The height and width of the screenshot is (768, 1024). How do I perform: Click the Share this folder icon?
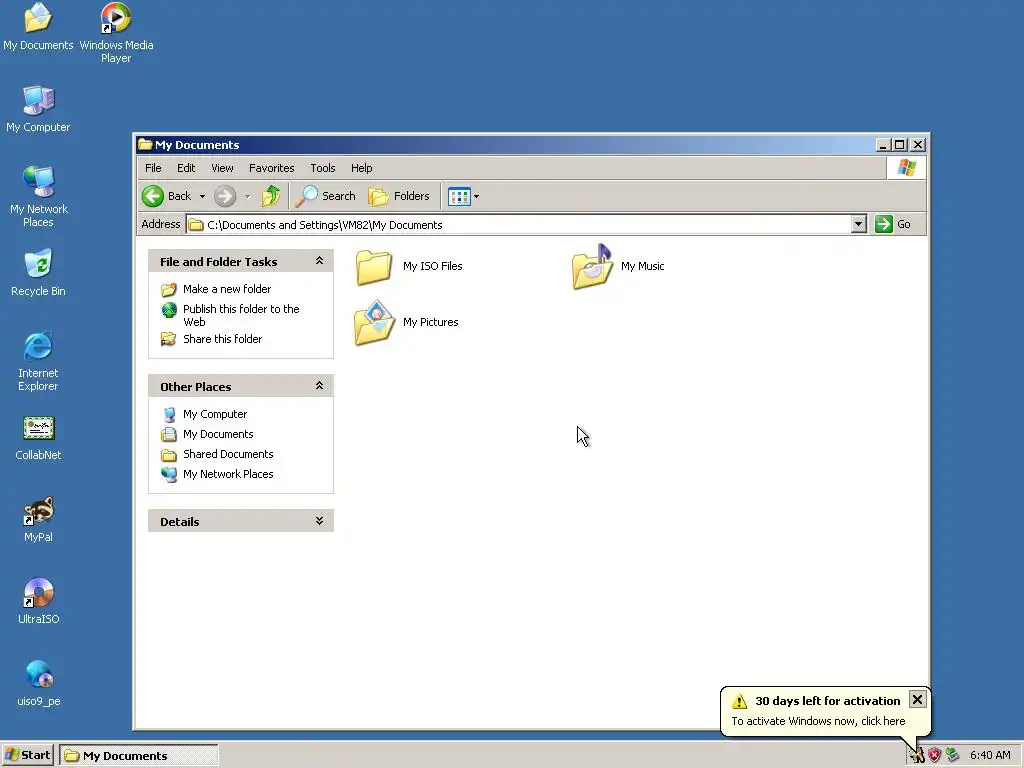point(168,339)
